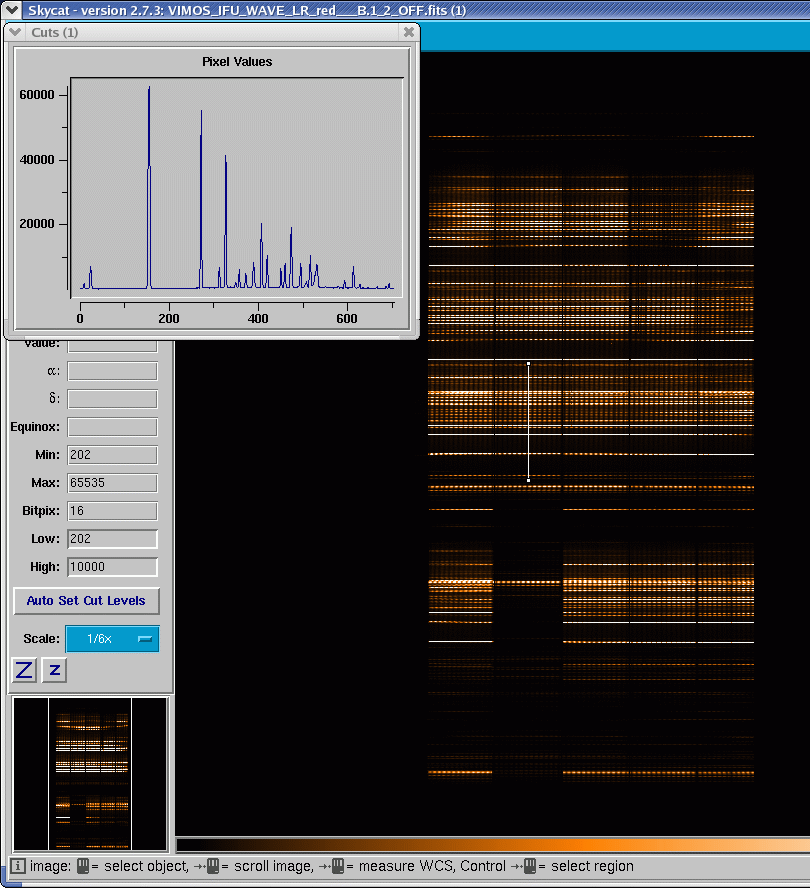Click the Min value field

(x=112, y=455)
